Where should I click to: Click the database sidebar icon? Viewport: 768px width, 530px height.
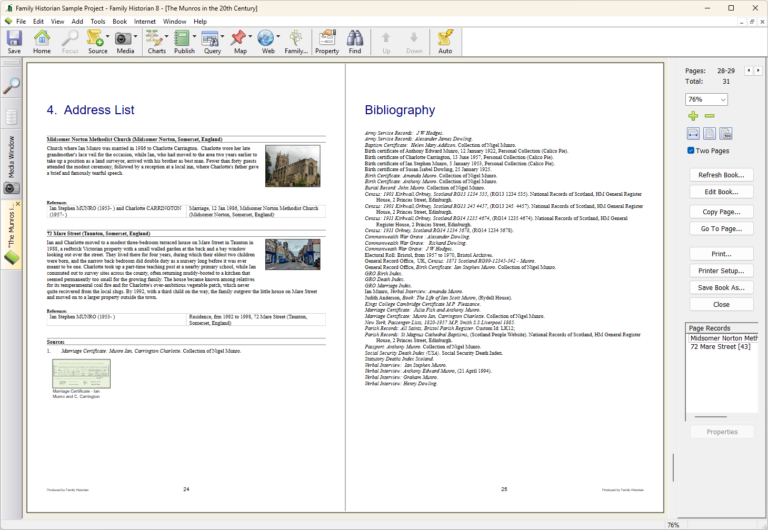click(11, 117)
